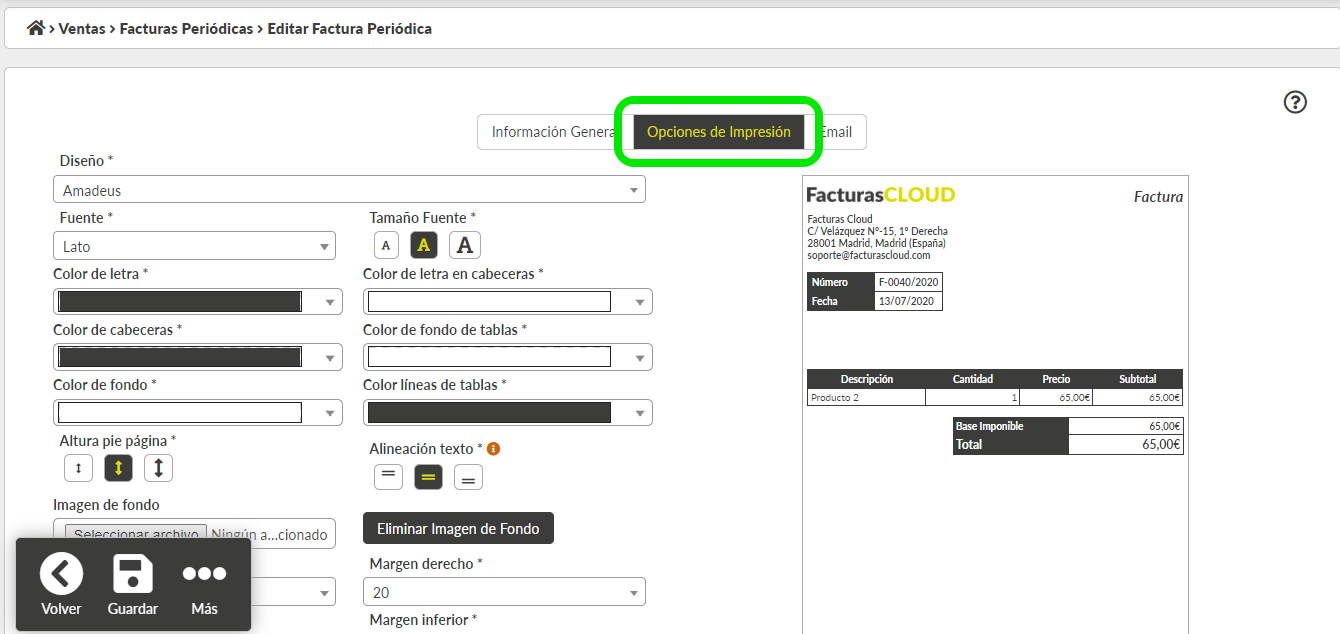Click Eliminar Imagen de Fondo button

pyautogui.click(x=458, y=529)
